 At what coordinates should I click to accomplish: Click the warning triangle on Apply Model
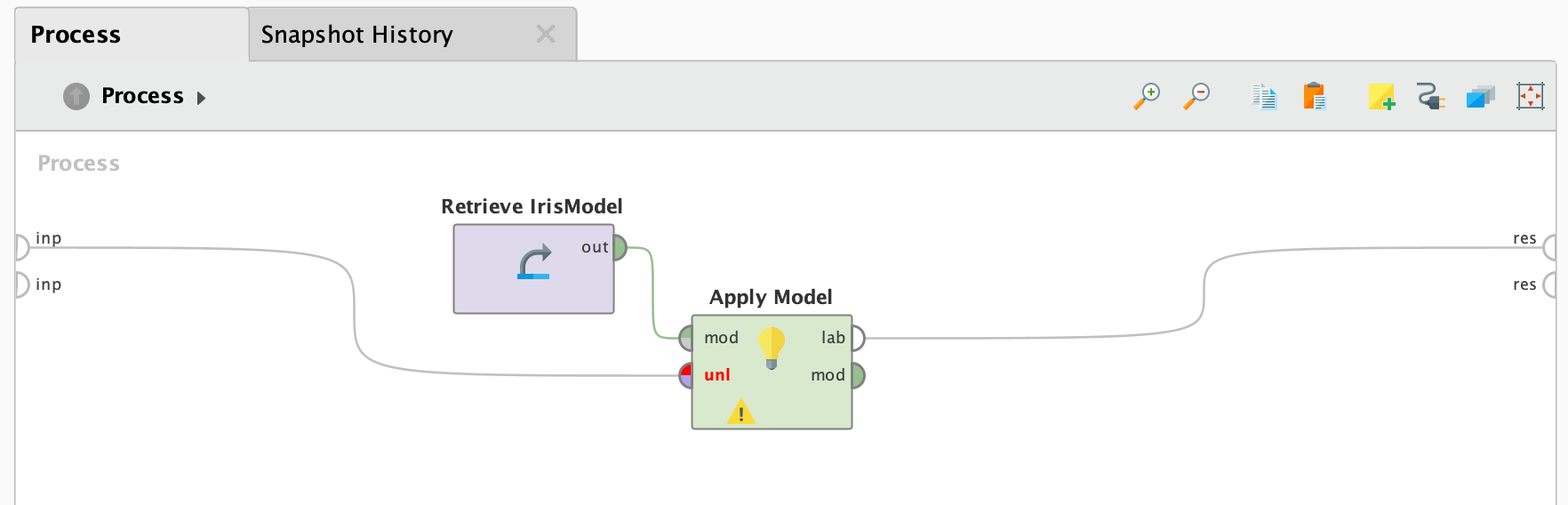coord(740,413)
